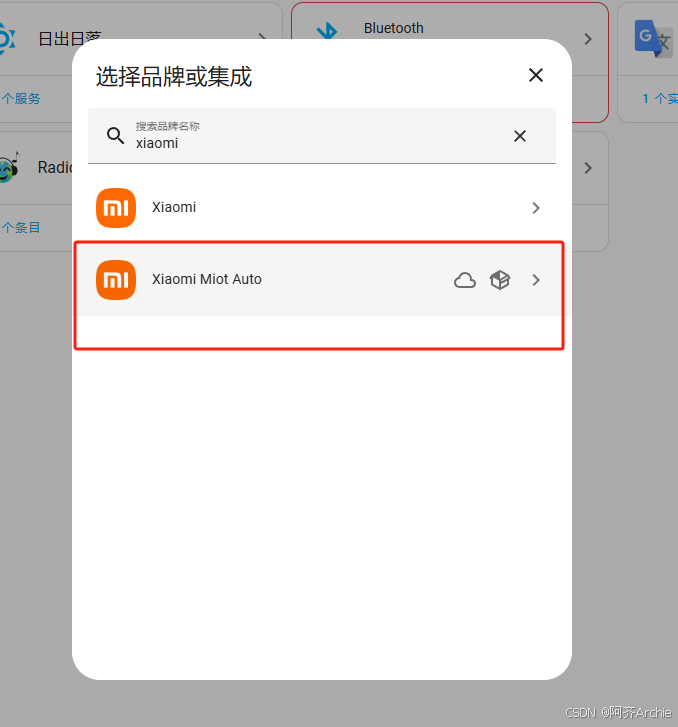Open Xiaomi Miot Auto row chevron
This screenshot has width=678, height=727.
point(536,280)
